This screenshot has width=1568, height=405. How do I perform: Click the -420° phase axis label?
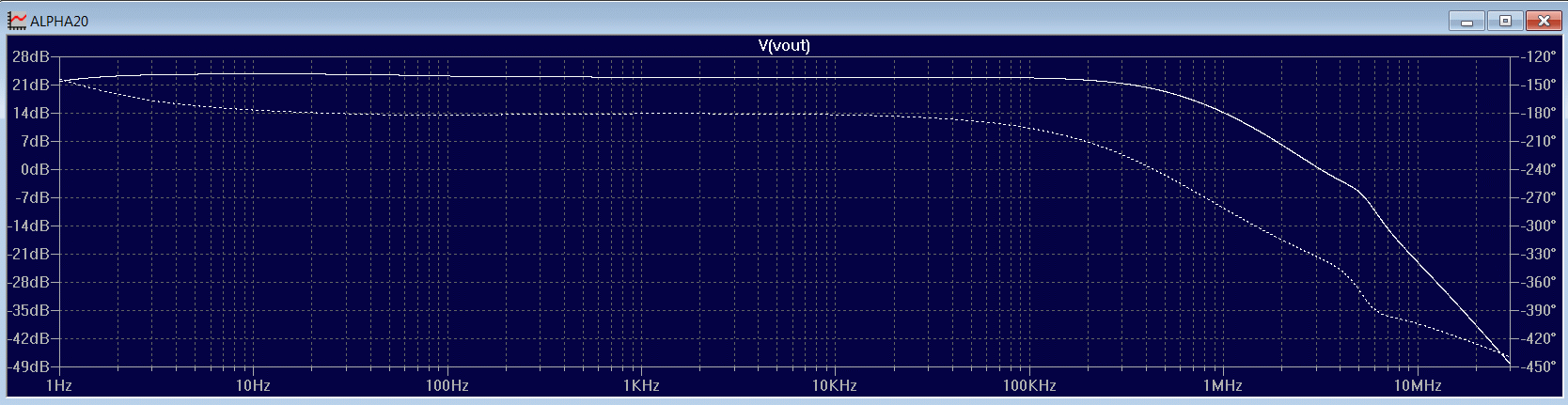[1539, 338]
